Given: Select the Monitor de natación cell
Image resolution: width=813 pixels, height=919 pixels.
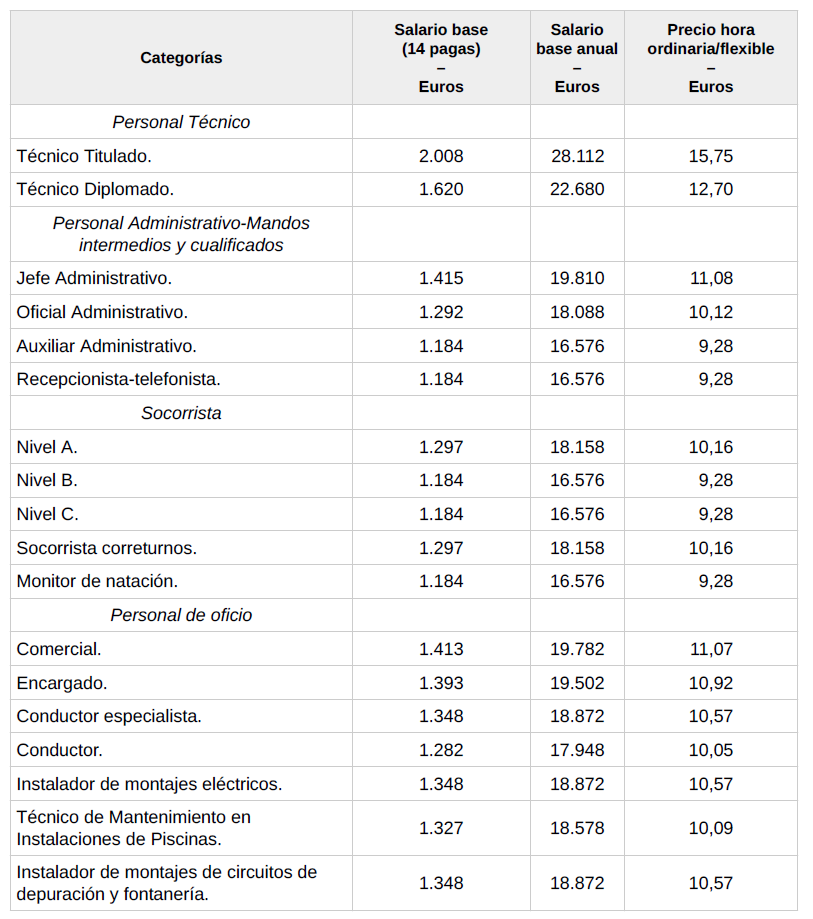Looking at the screenshot, I should [x=97, y=581].
